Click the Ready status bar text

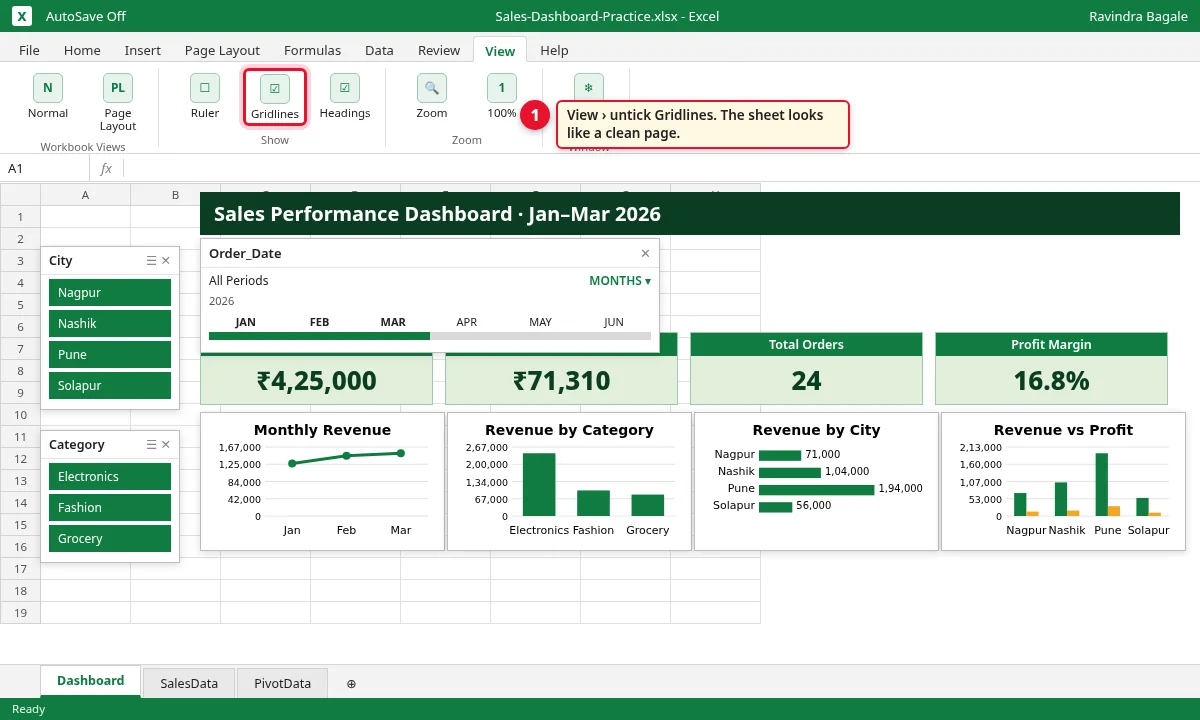click(x=28, y=709)
